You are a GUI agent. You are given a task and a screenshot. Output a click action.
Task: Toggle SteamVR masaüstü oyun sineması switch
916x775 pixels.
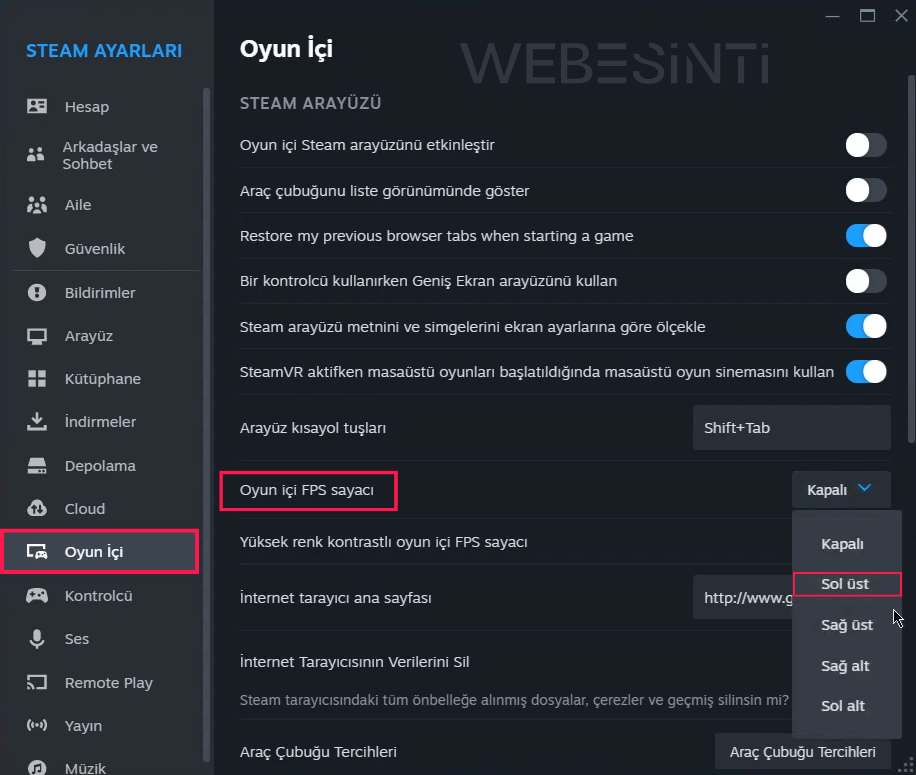tap(866, 371)
